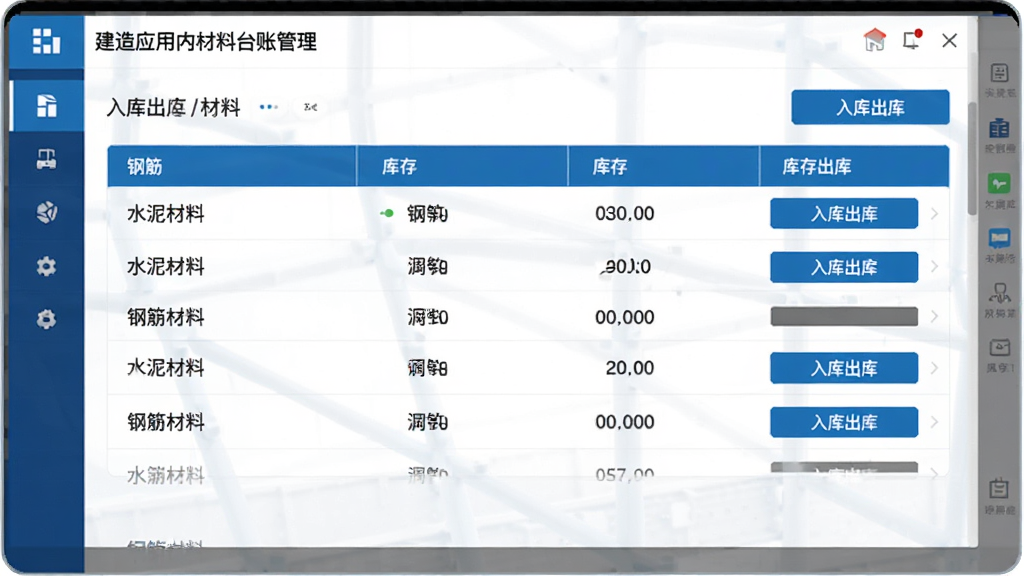Click the grey blank button in the 钢筋材料 row
Screen dimensions: 1024x576
(844, 317)
